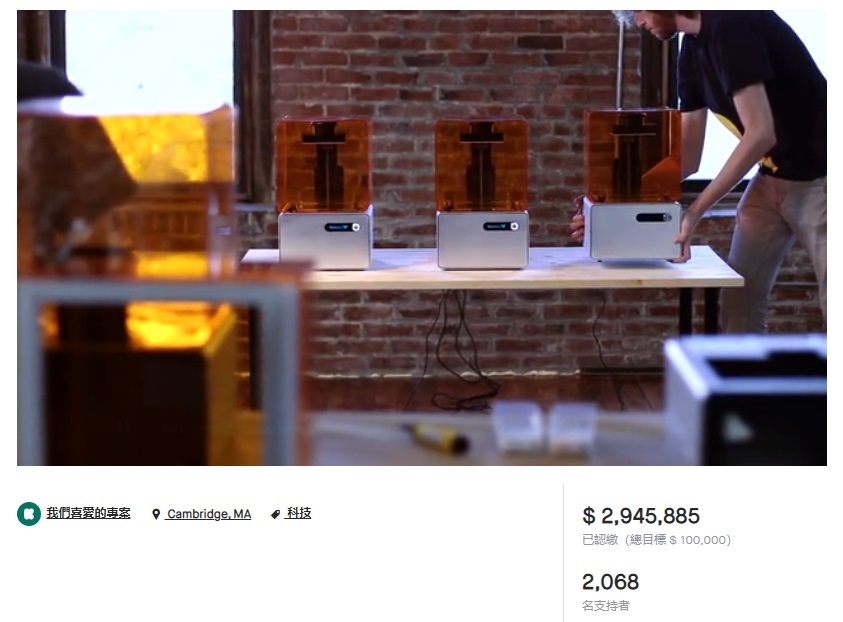Click the right printer held by the man
843x622 pixels.
[633, 184]
